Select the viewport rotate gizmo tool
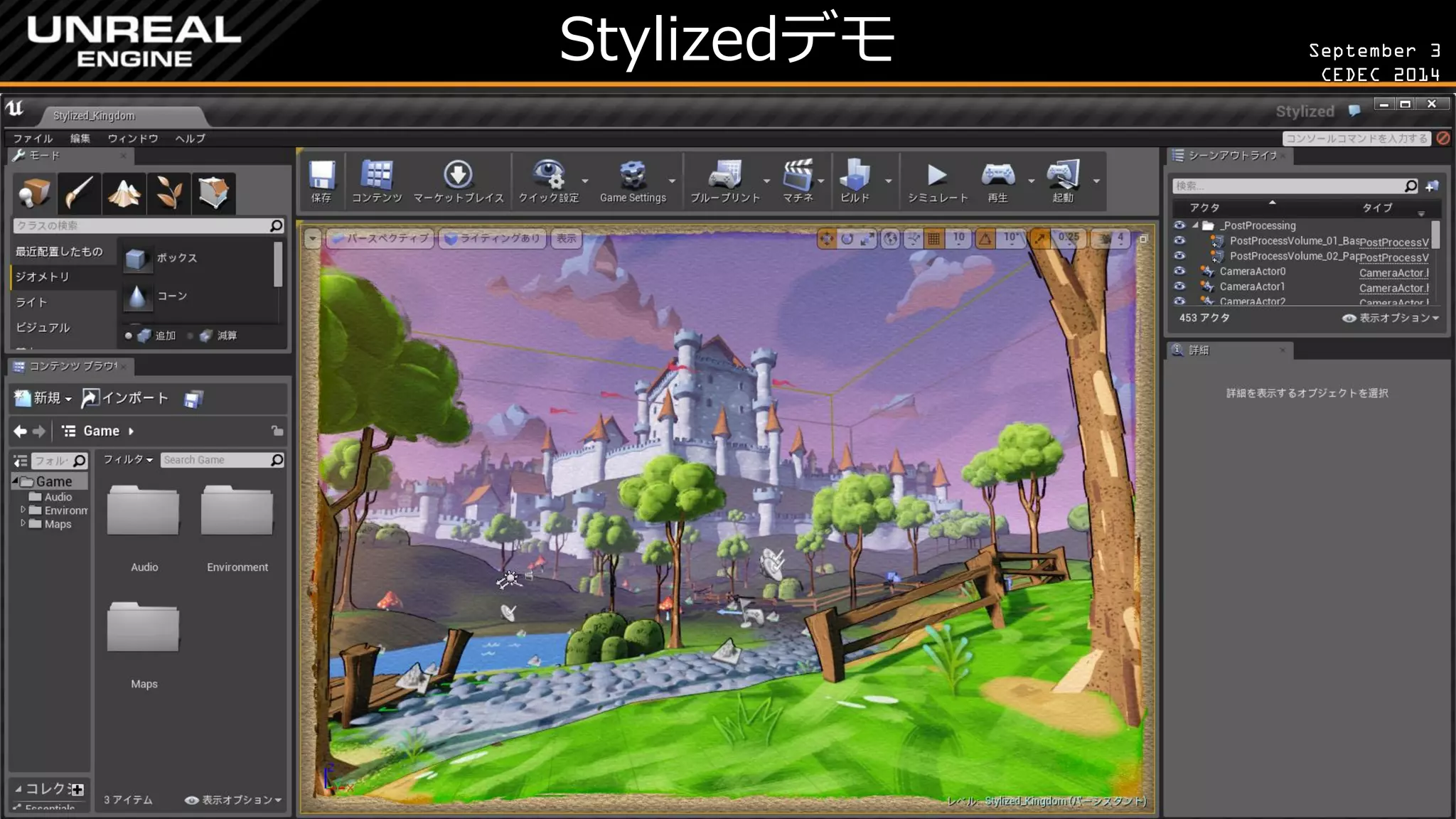This screenshot has height=819, width=1456. (847, 239)
